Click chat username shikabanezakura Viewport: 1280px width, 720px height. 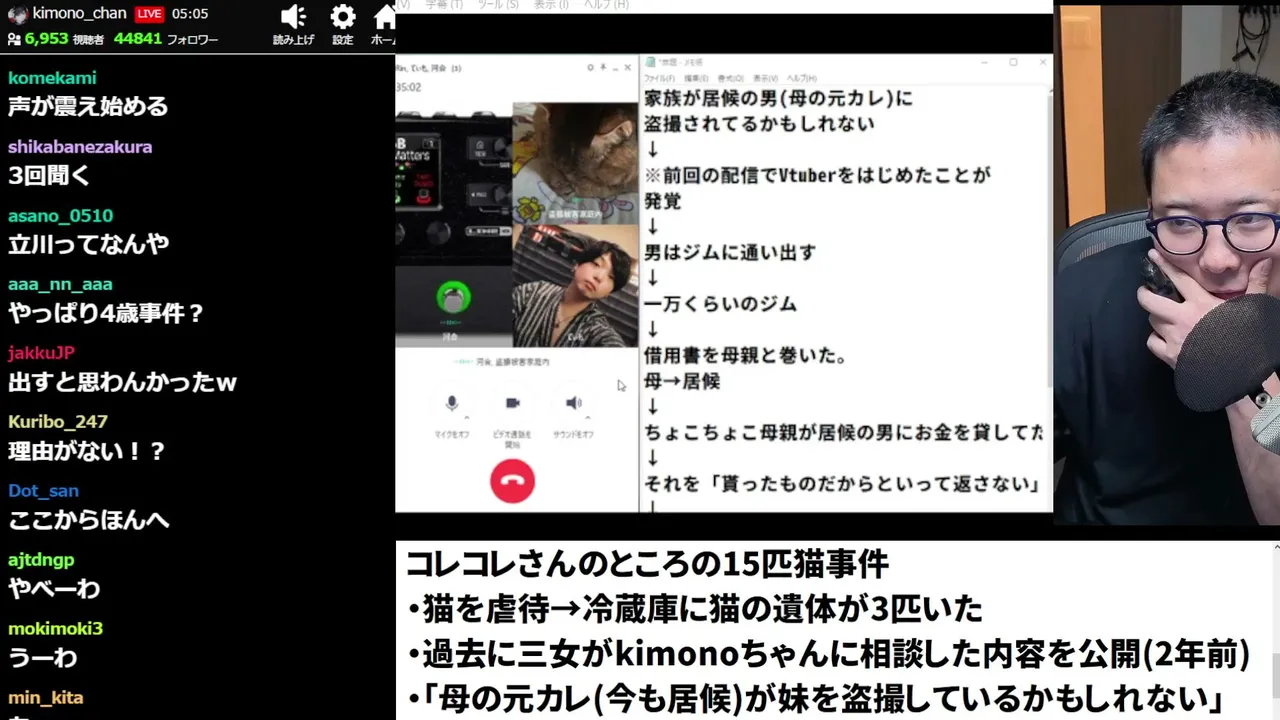coord(80,147)
